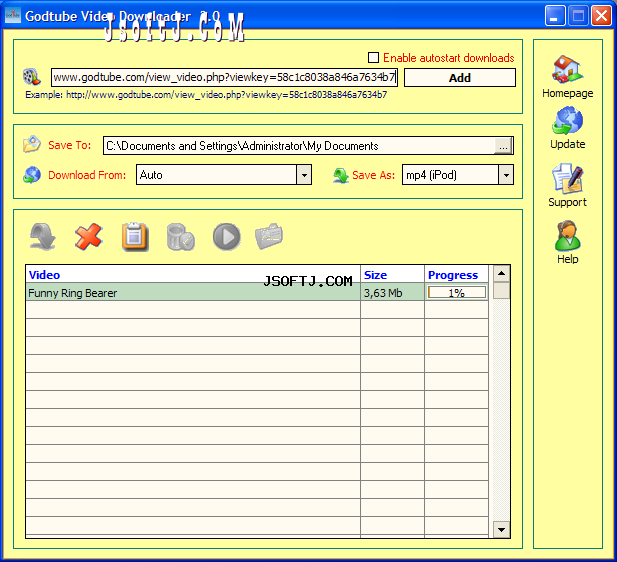Image resolution: width=617 pixels, height=562 pixels.
Task: Click the app icon in title bar
Action: 13,16
